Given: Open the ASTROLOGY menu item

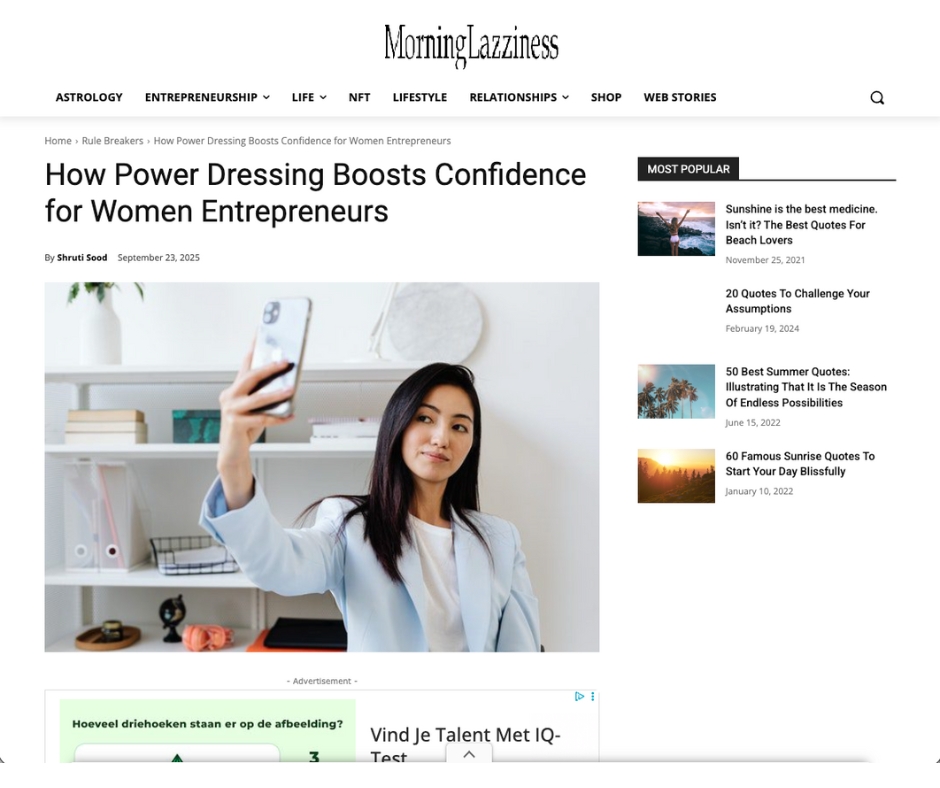Looking at the screenshot, I should click(x=89, y=97).
